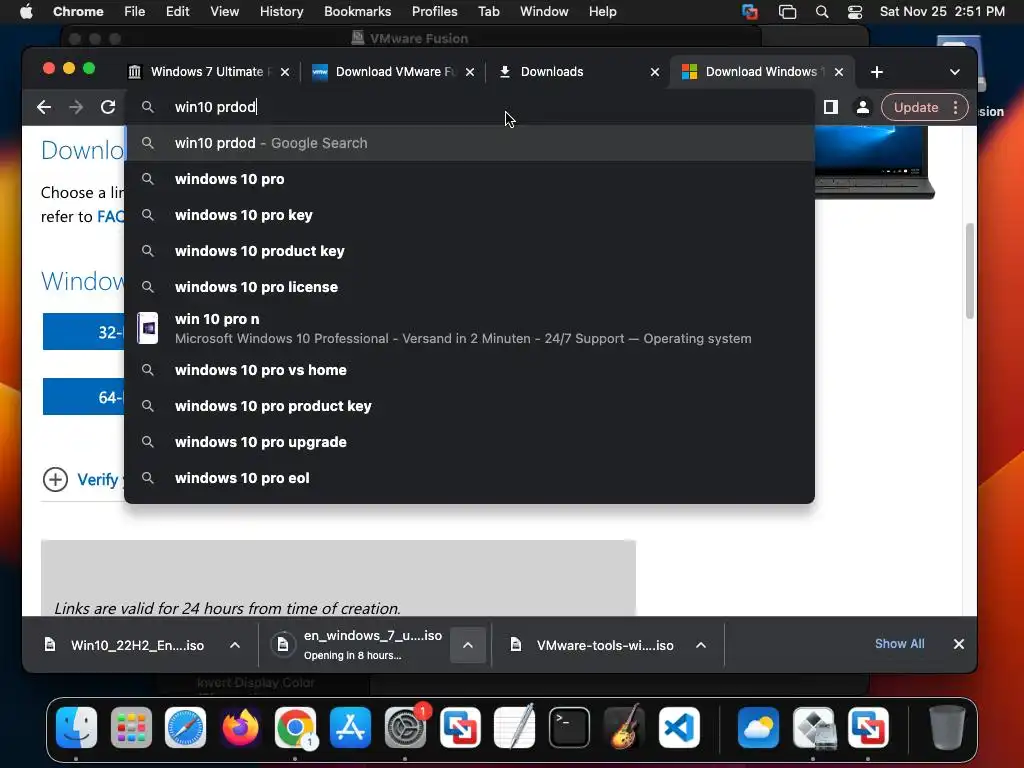This screenshot has width=1024, height=768.
Task: Choose suggestion windows 10 pro key
Action: click(x=470, y=215)
